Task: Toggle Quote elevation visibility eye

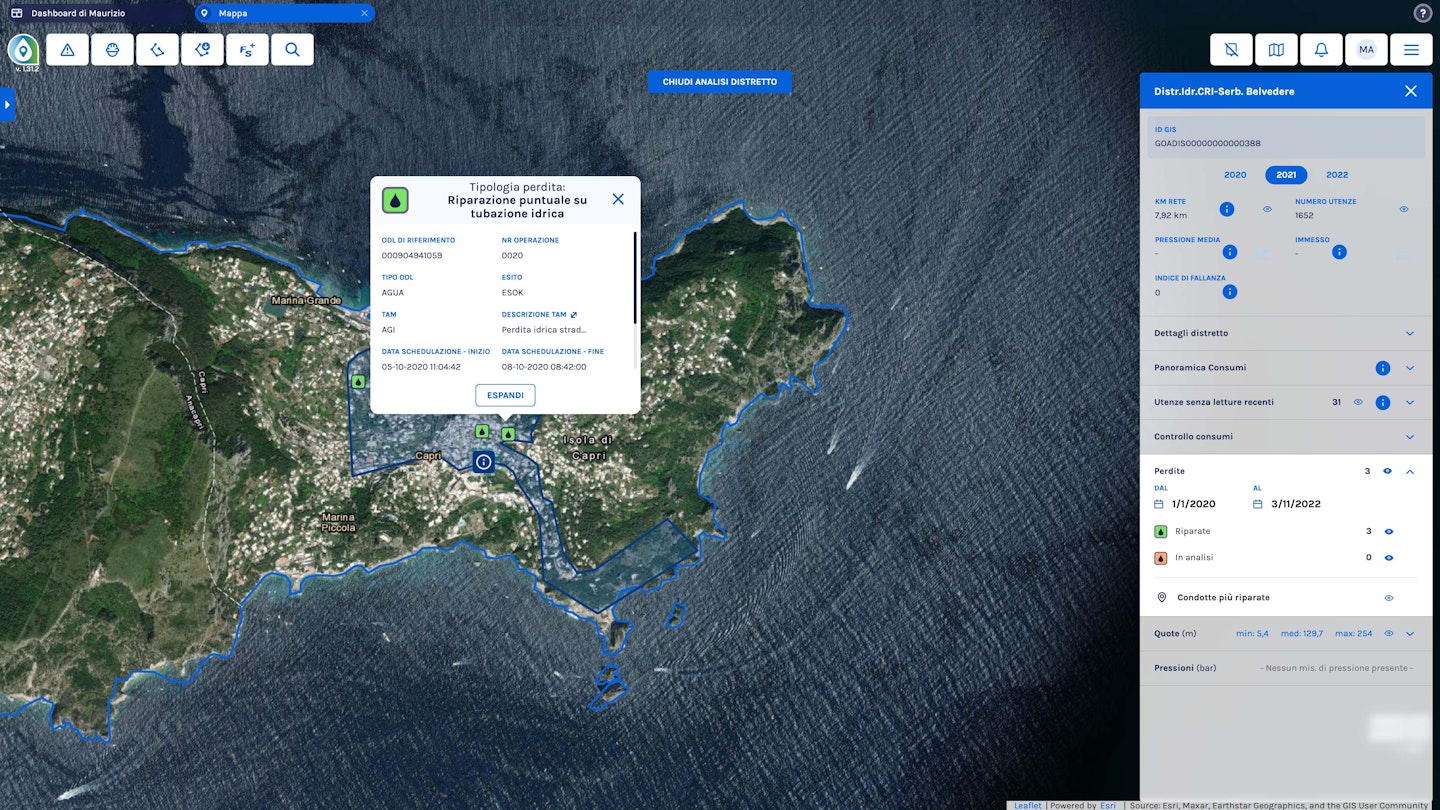Action: pyautogui.click(x=1389, y=633)
